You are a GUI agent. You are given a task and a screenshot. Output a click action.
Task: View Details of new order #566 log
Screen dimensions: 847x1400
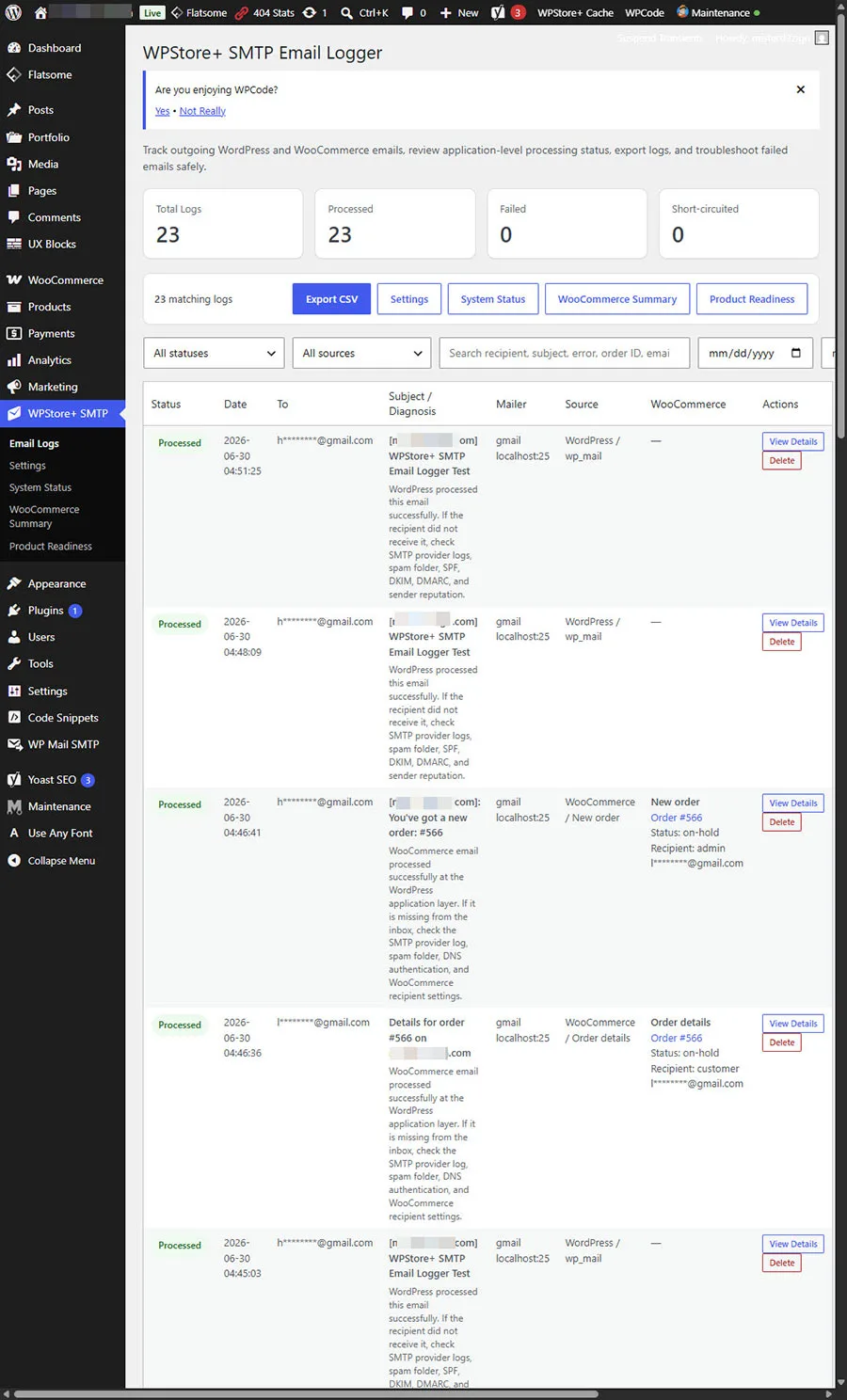(793, 803)
